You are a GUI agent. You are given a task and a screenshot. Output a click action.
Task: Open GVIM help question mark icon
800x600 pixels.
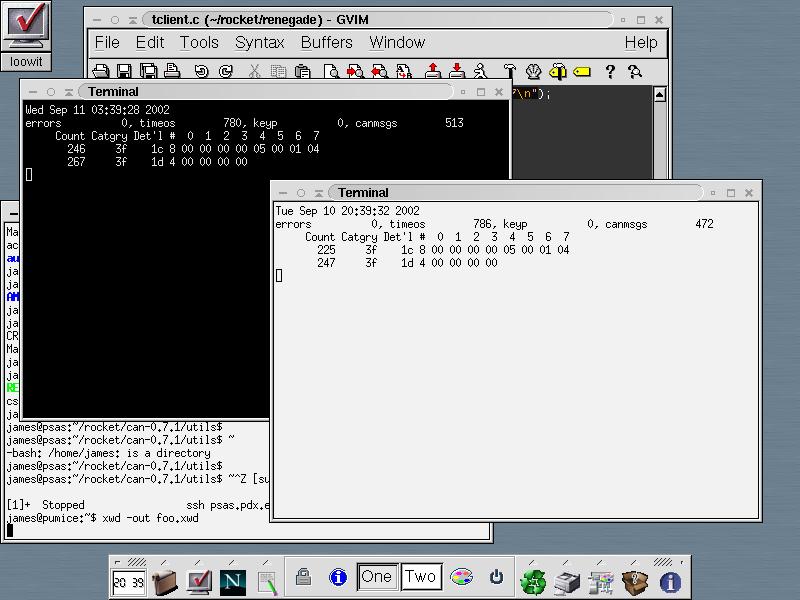point(610,71)
